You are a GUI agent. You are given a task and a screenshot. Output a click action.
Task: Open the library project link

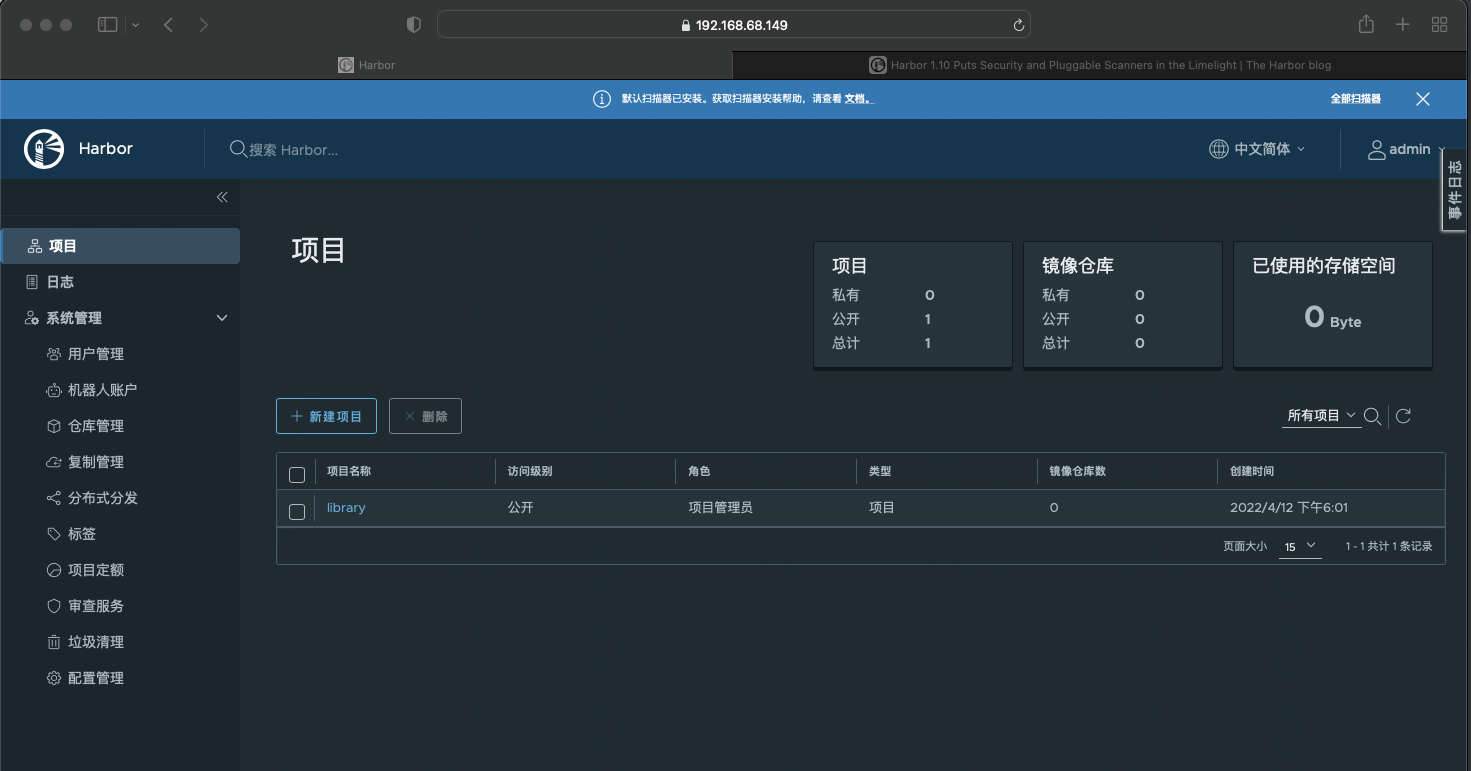tap(346, 508)
